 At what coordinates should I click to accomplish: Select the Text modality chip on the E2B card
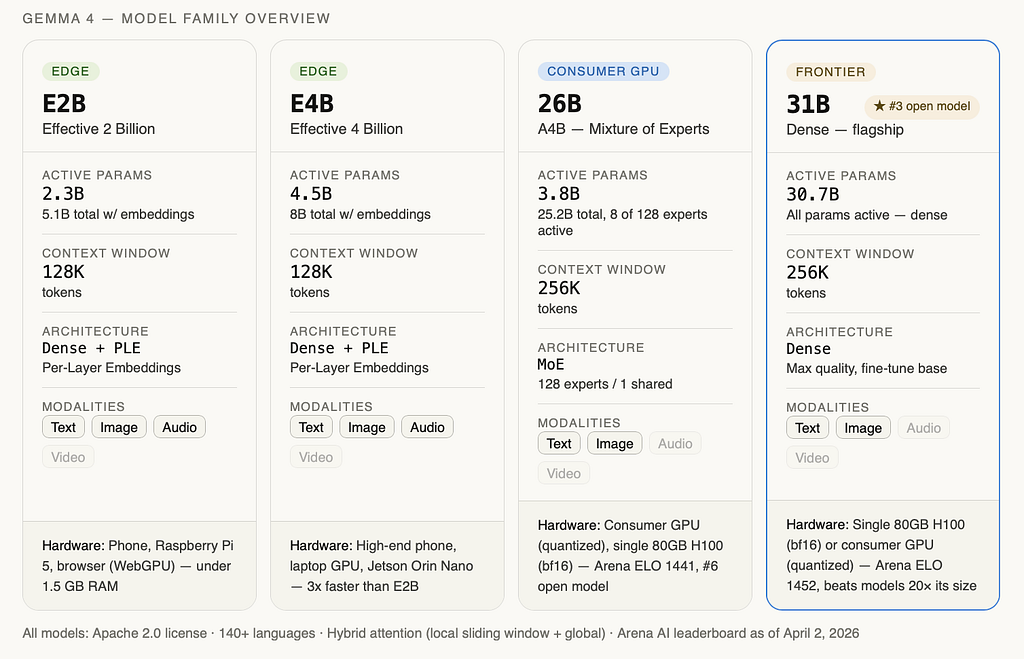pos(63,427)
